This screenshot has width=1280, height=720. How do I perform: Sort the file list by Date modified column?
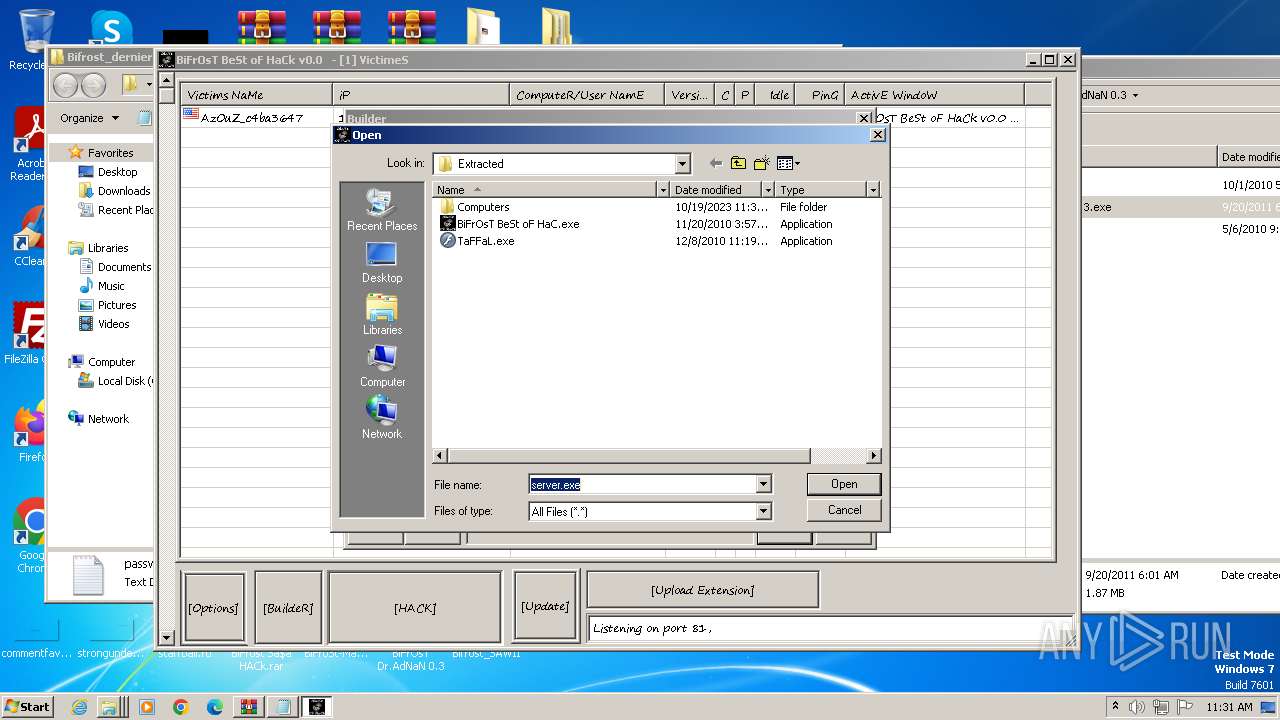pos(716,190)
